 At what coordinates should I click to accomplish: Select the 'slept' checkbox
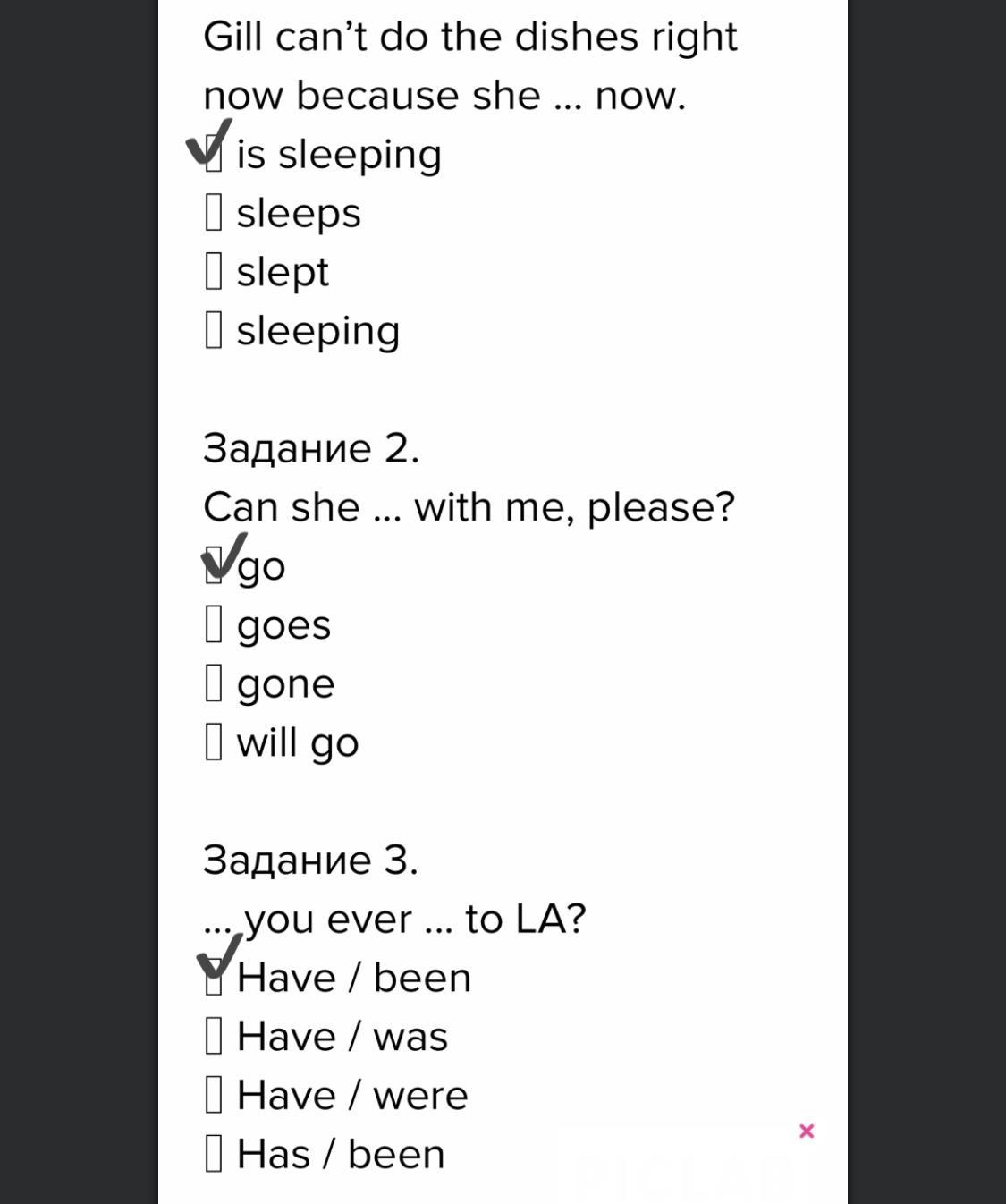pyautogui.click(x=214, y=271)
